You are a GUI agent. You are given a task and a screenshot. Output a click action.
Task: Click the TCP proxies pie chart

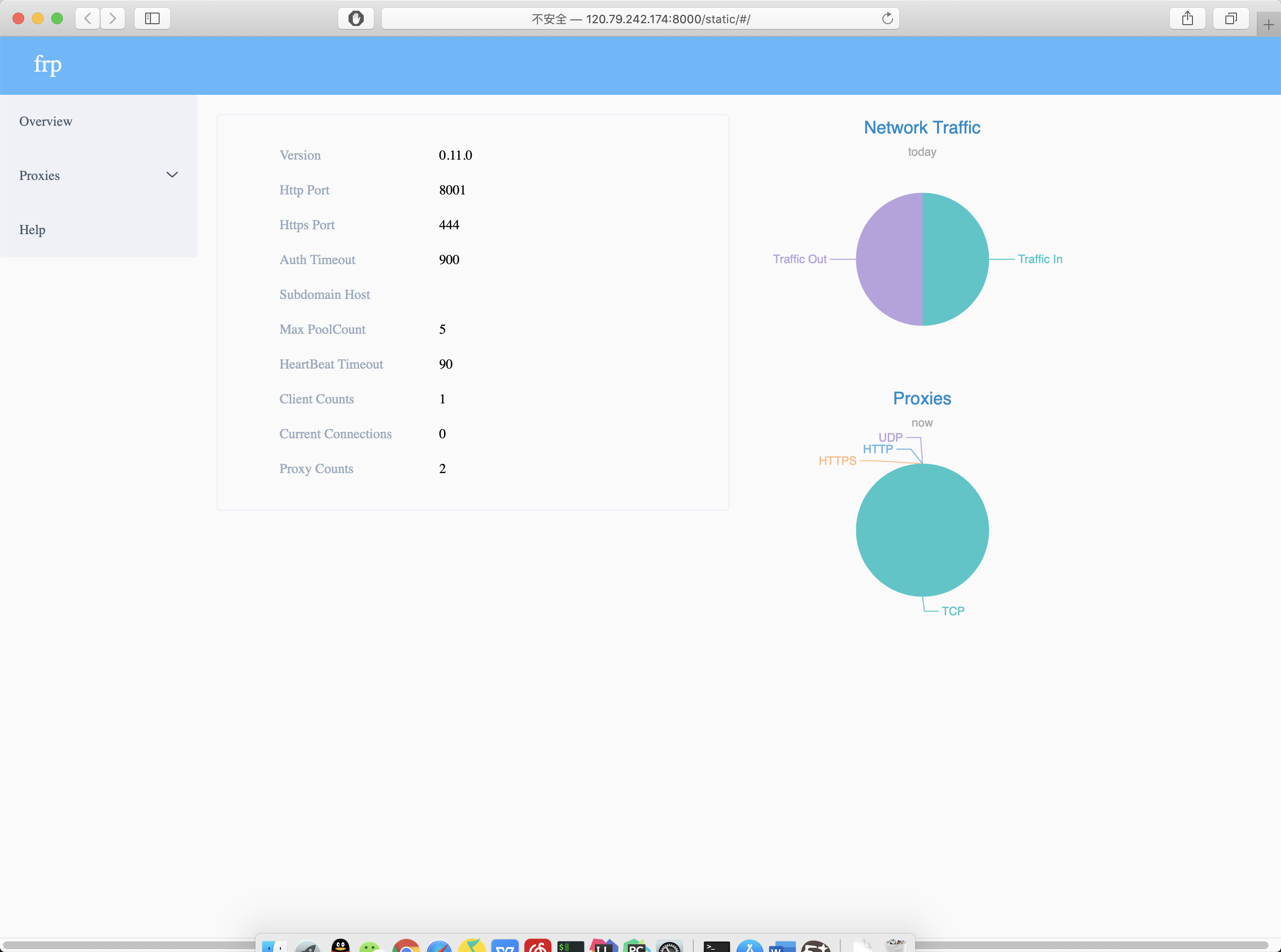coord(922,530)
